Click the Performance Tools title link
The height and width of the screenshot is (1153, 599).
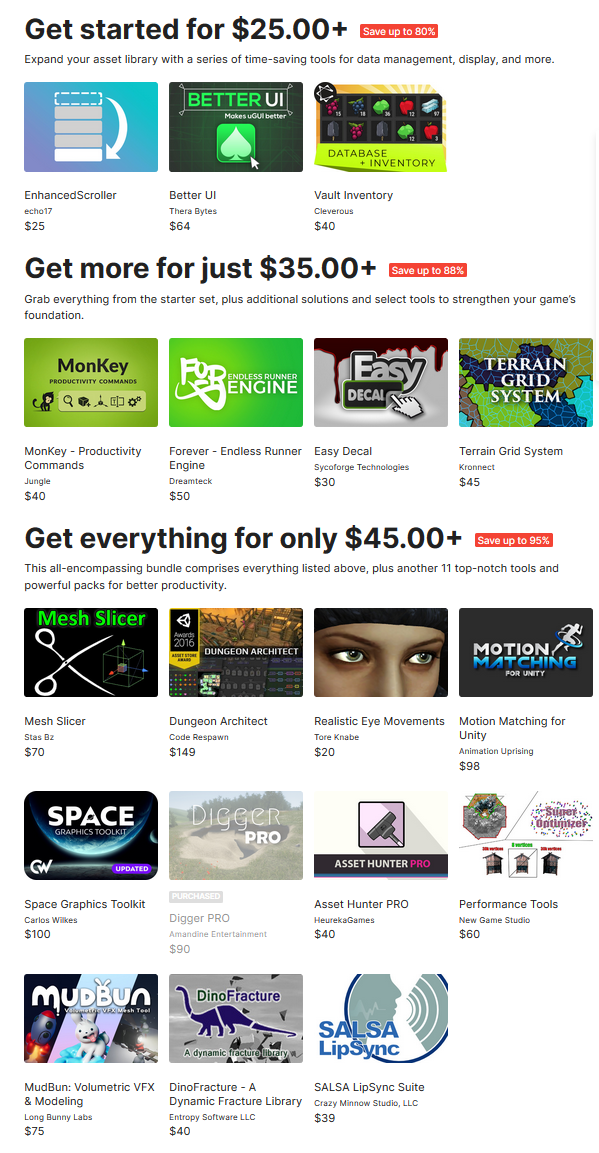point(509,904)
